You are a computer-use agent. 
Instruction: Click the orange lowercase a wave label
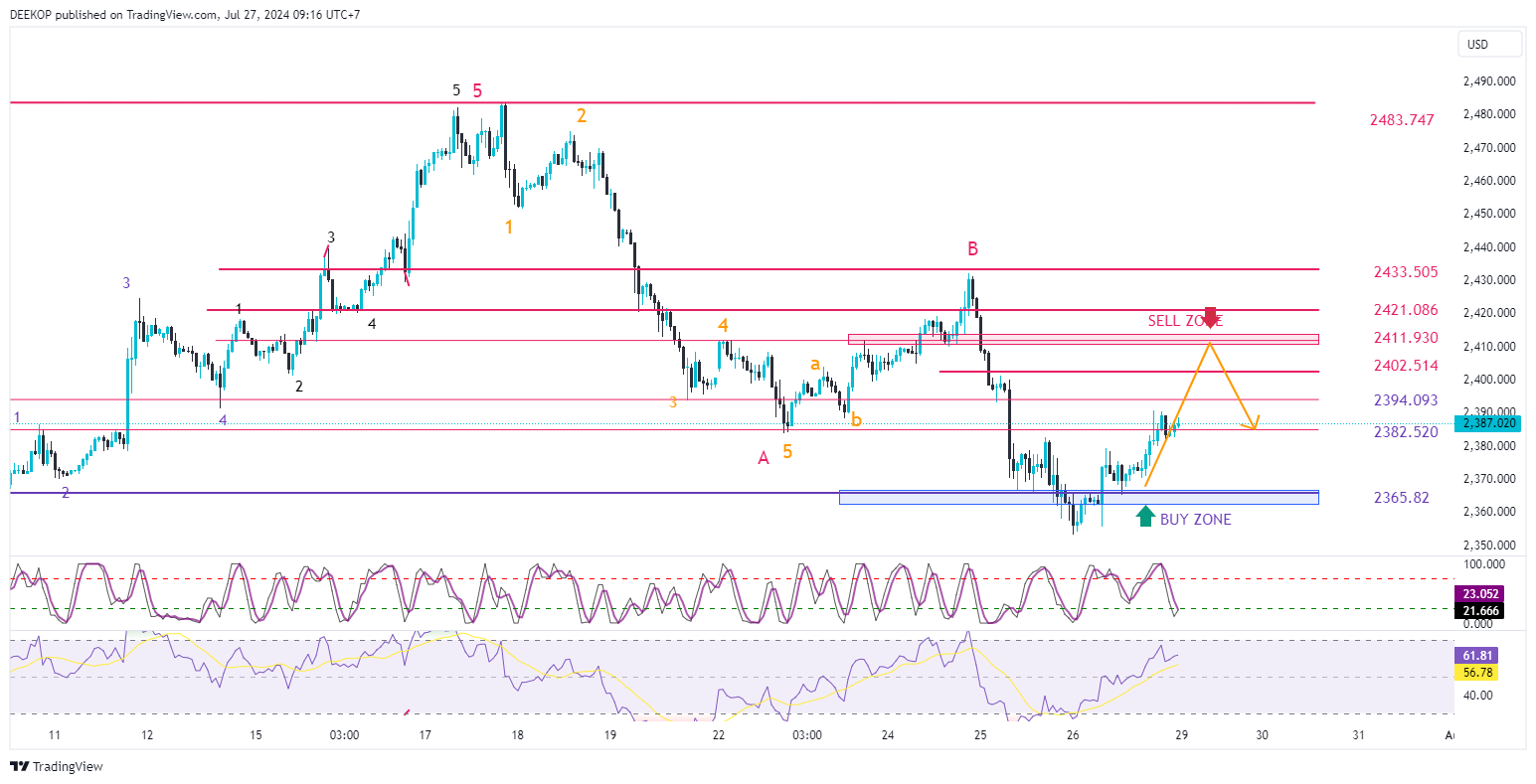click(815, 364)
